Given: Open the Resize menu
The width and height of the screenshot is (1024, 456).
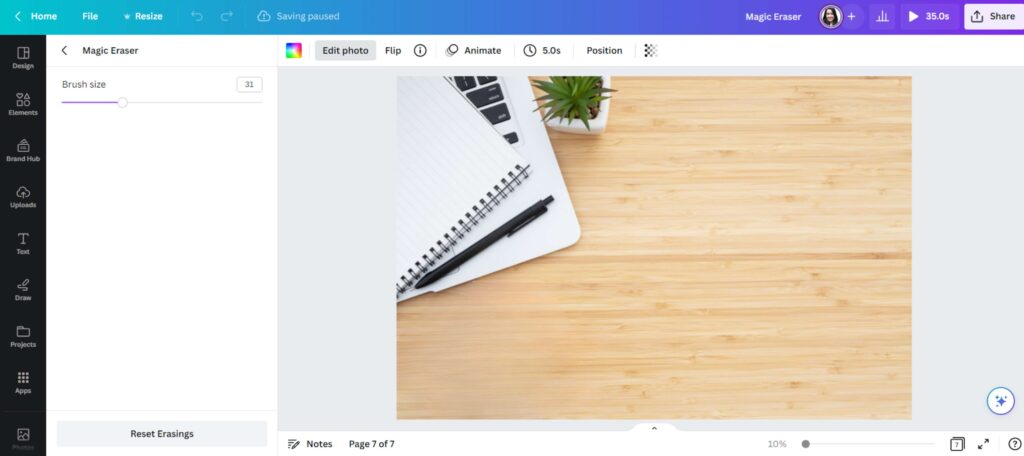Looking at the screenshot, I should 143,16.
